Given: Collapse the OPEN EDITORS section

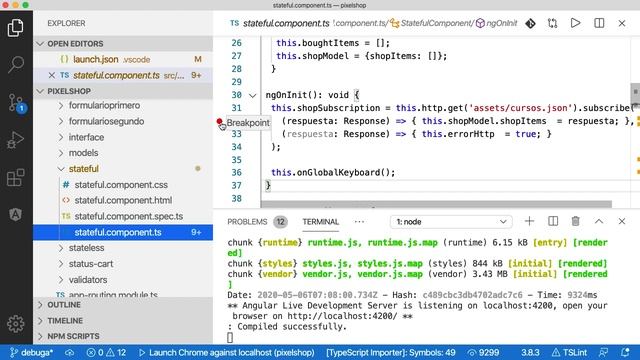Looking at the screenshot, I should point(122,44).
